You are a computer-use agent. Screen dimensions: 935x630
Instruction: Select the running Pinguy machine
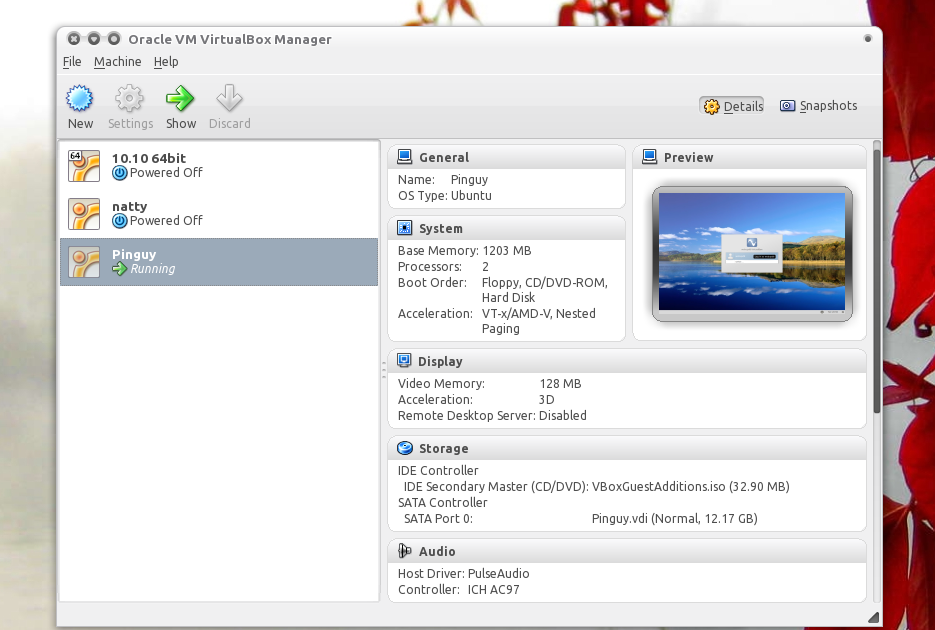pos(219,262)
